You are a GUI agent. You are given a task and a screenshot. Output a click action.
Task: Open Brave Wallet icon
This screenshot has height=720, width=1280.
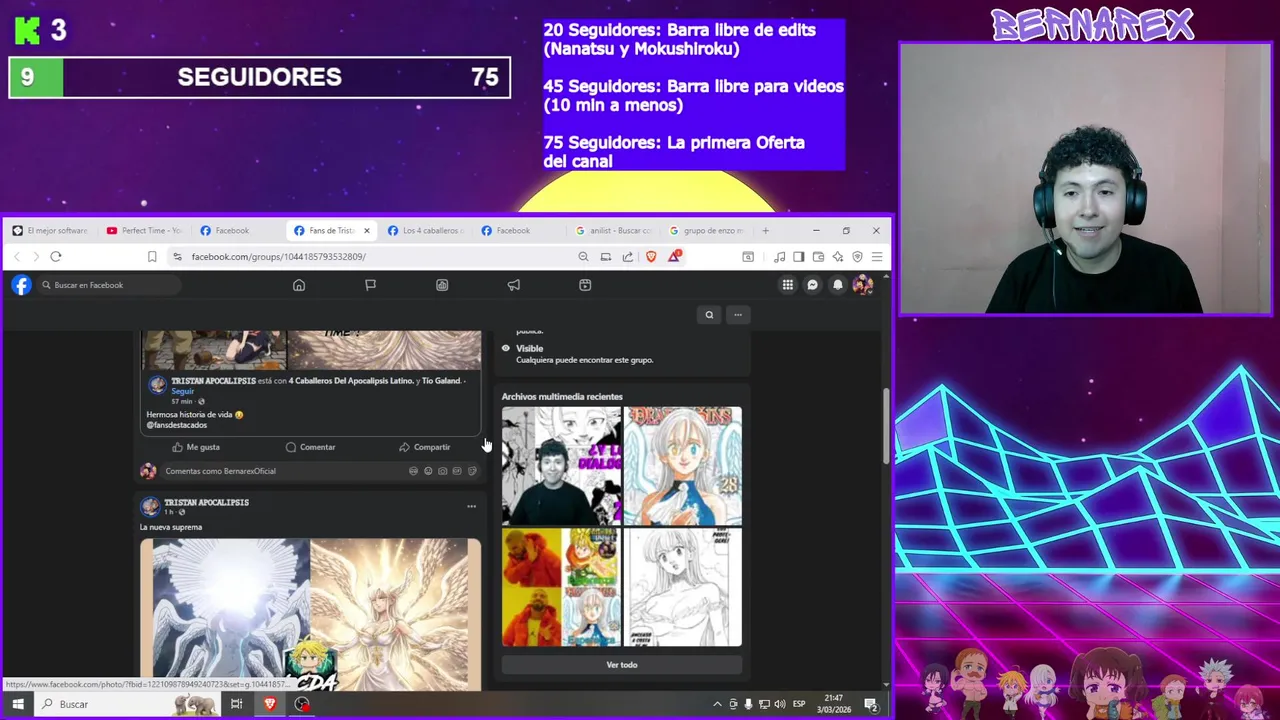point(818,257)
